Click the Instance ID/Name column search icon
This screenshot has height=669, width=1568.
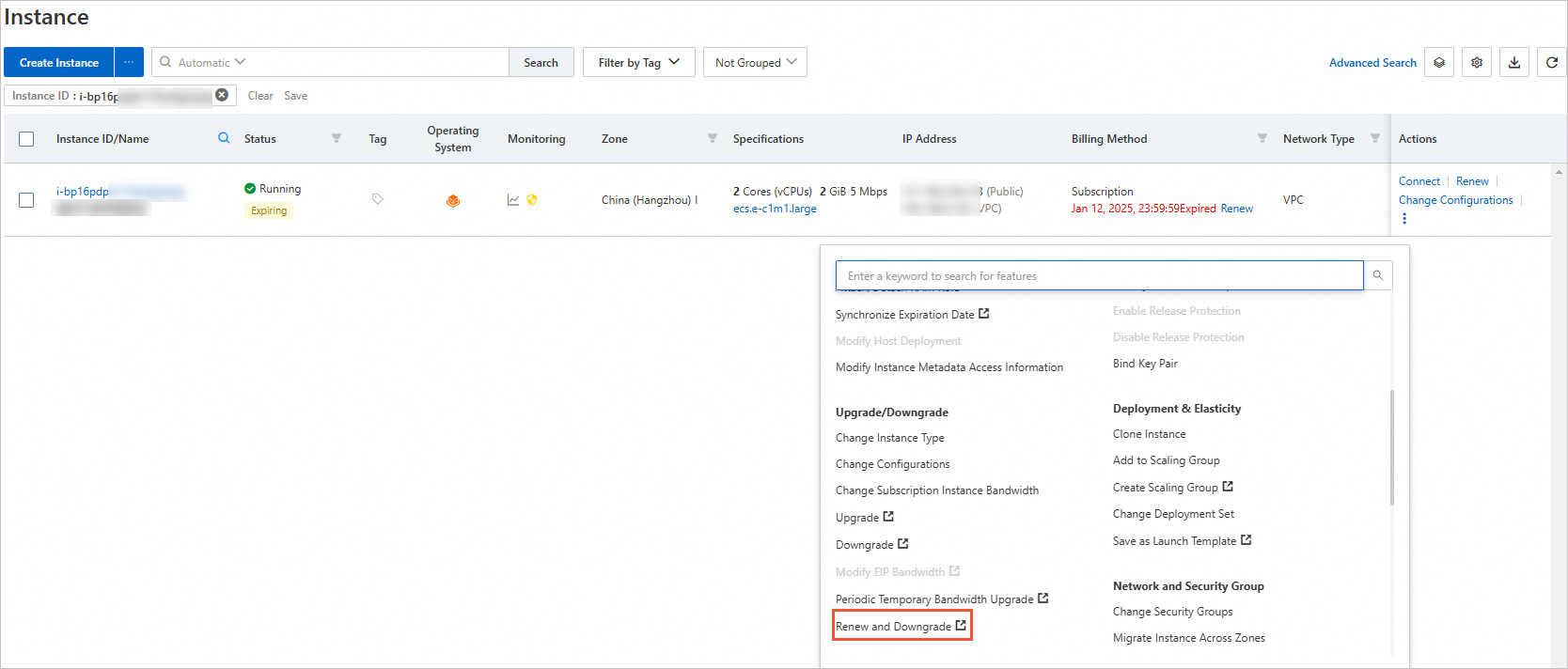pos(224,138)
